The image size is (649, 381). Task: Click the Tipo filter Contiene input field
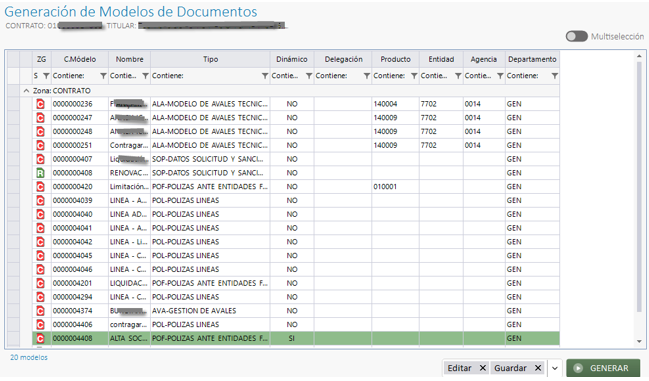point(206,76)
